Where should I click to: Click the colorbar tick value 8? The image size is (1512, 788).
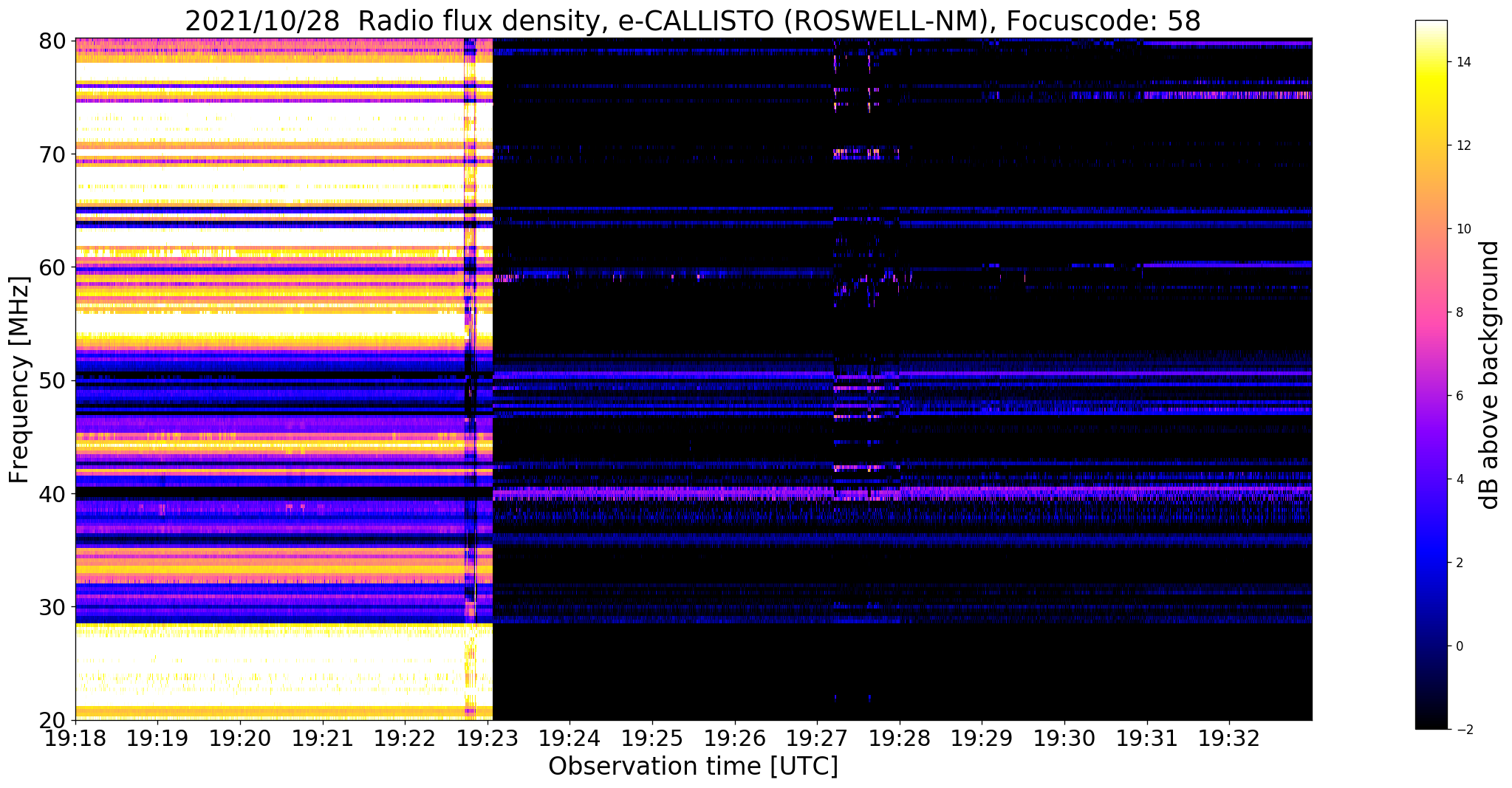pyautogui.click(x=1459, y=312)
